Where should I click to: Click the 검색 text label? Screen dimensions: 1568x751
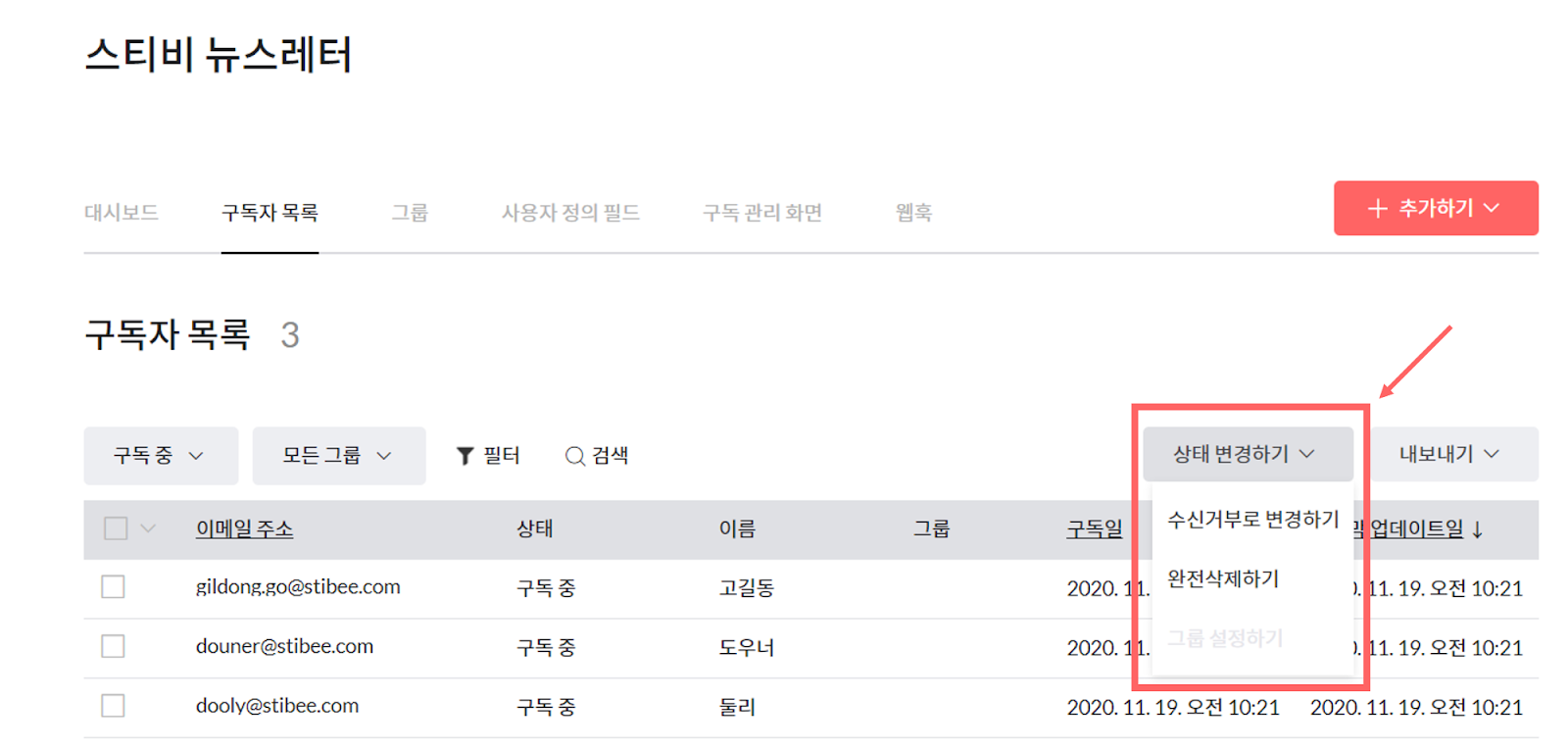click(610, 456)
